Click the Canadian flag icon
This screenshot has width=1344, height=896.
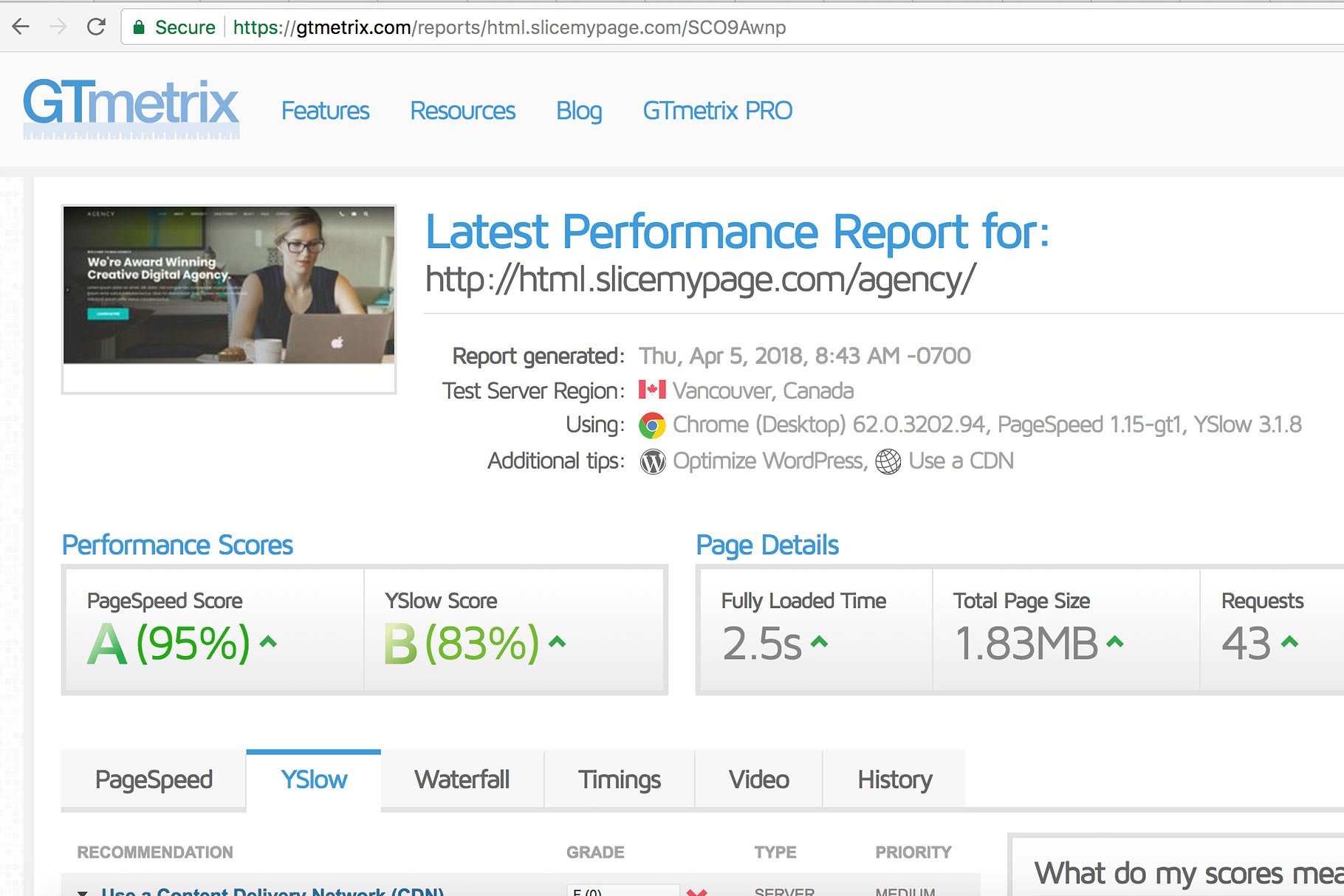[652, 390]
